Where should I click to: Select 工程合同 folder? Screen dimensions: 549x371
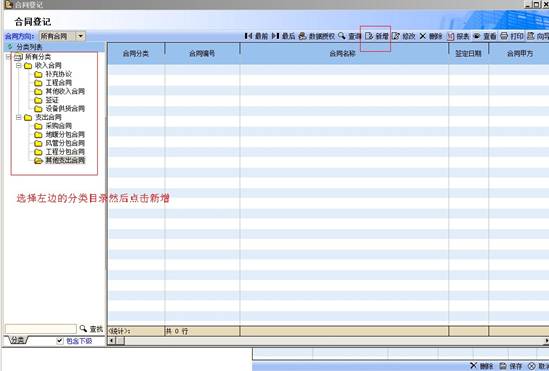58,83
